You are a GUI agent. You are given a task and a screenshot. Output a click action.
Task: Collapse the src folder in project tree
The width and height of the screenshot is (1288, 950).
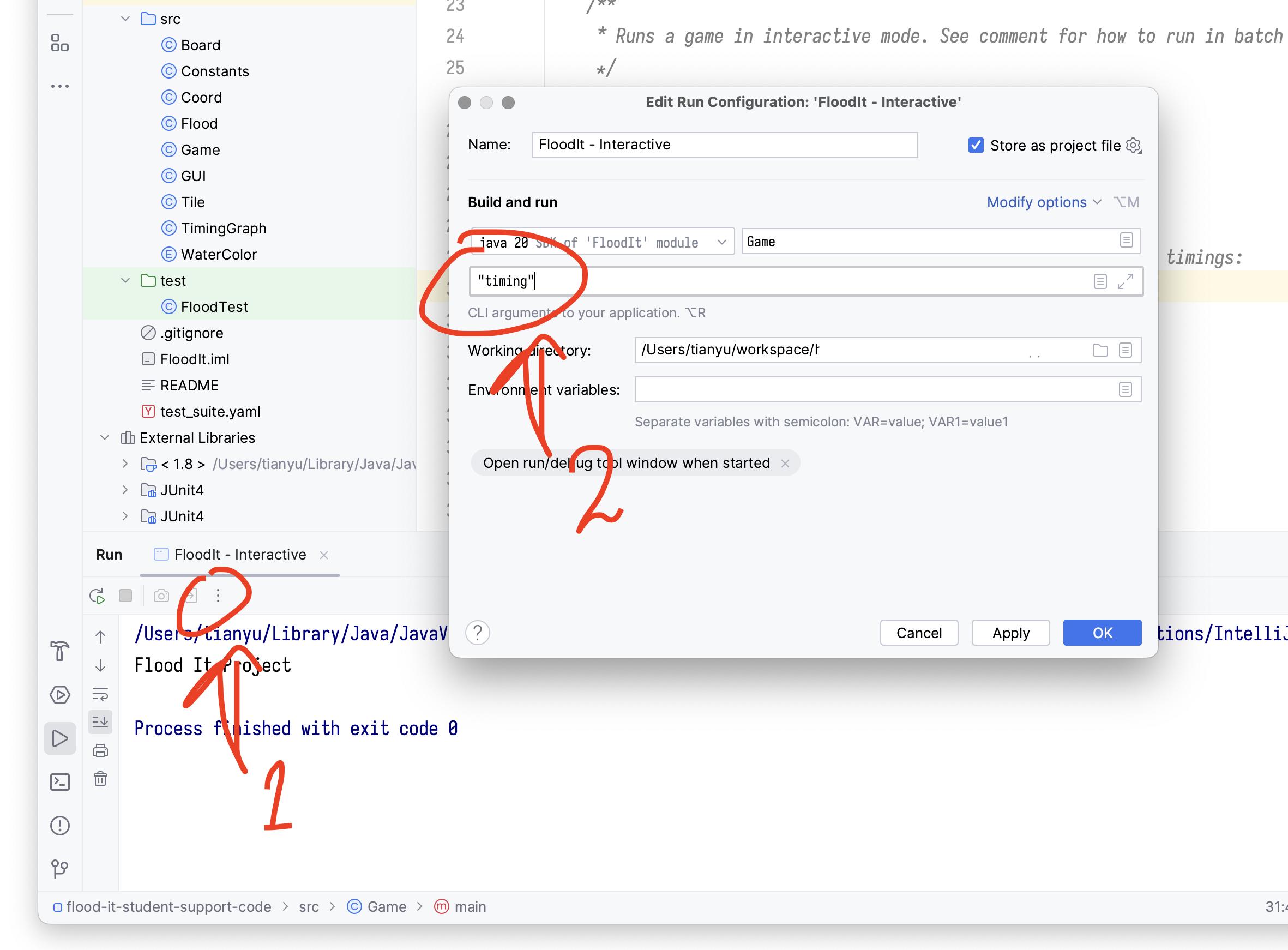pos(125,19)
